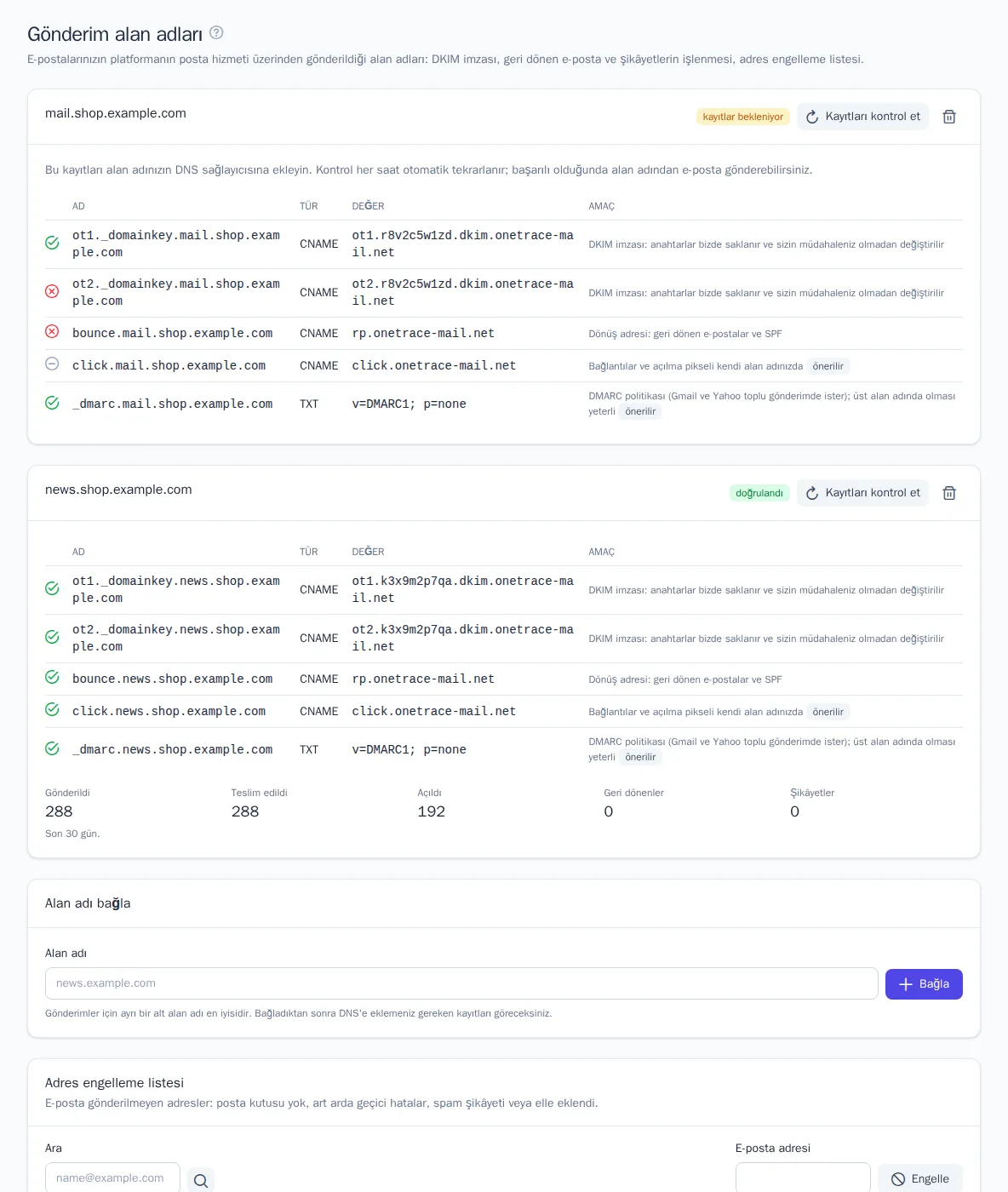Click verified icon for ot1._domainkey.news.shop record
Image resolution: width=1008 pixels, height=1192 pixels.
52,588
